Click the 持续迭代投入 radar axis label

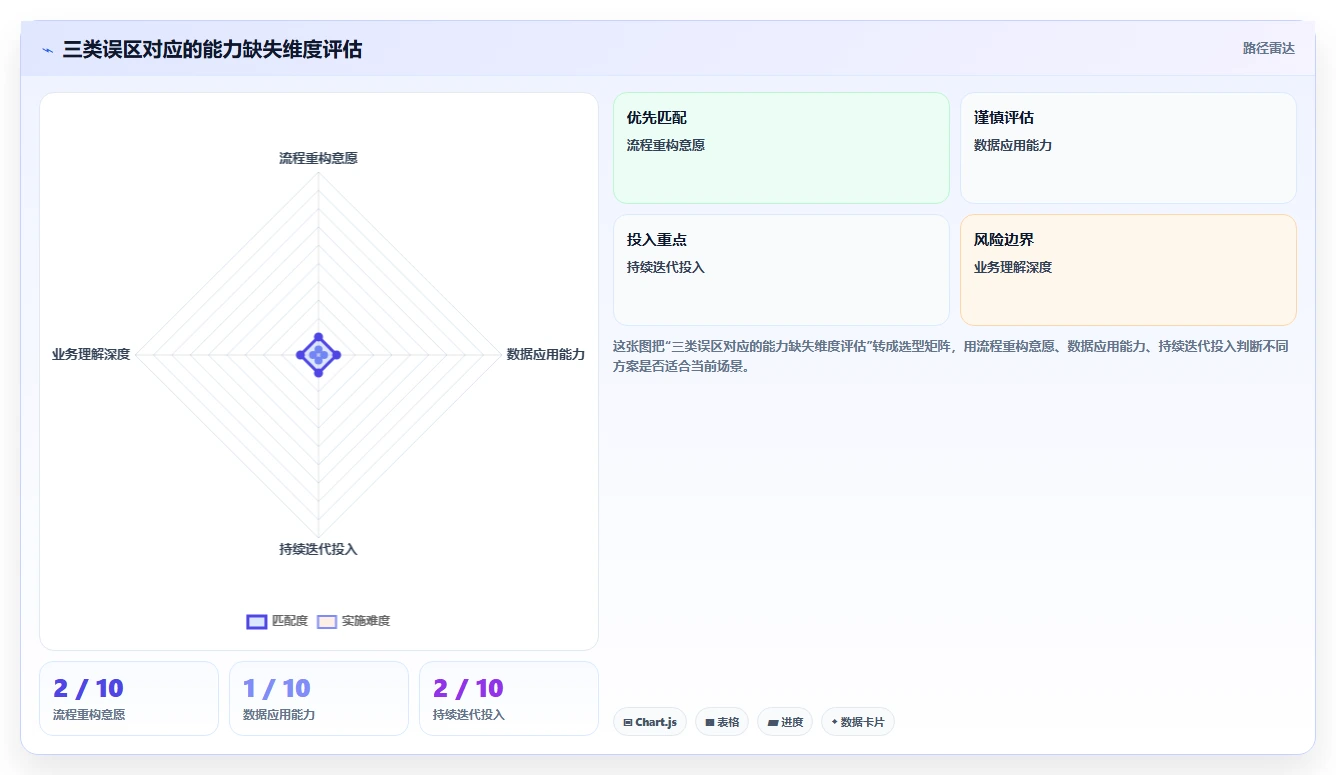point(318,549)
